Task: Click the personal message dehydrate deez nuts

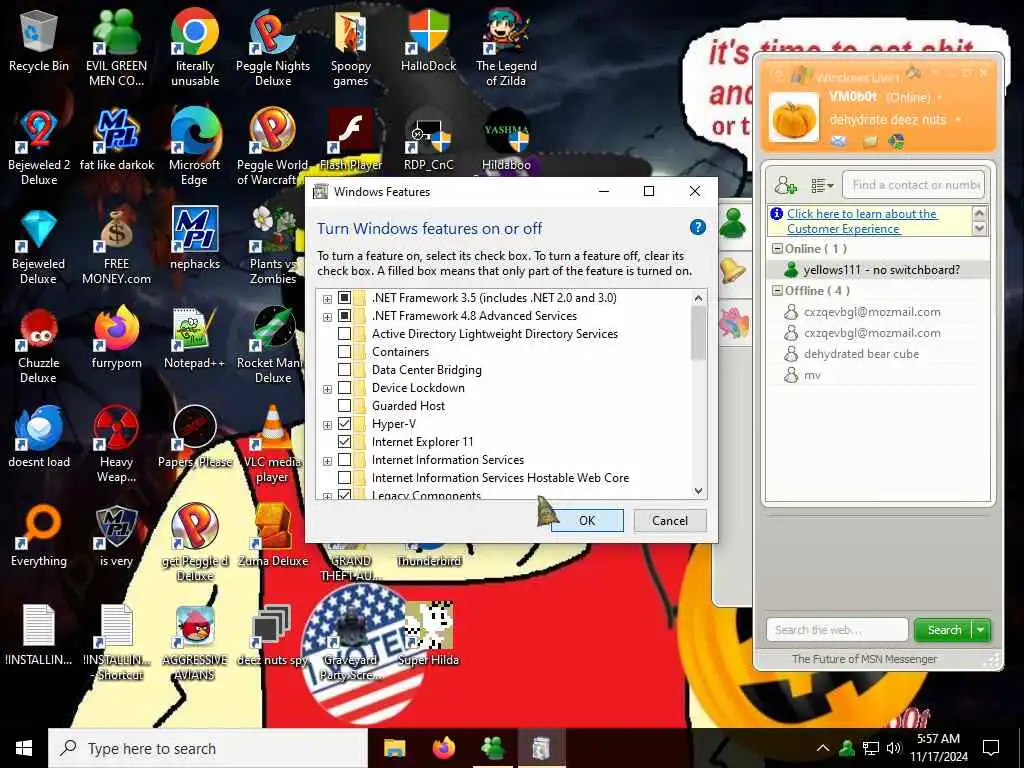Action: [888, 120]
